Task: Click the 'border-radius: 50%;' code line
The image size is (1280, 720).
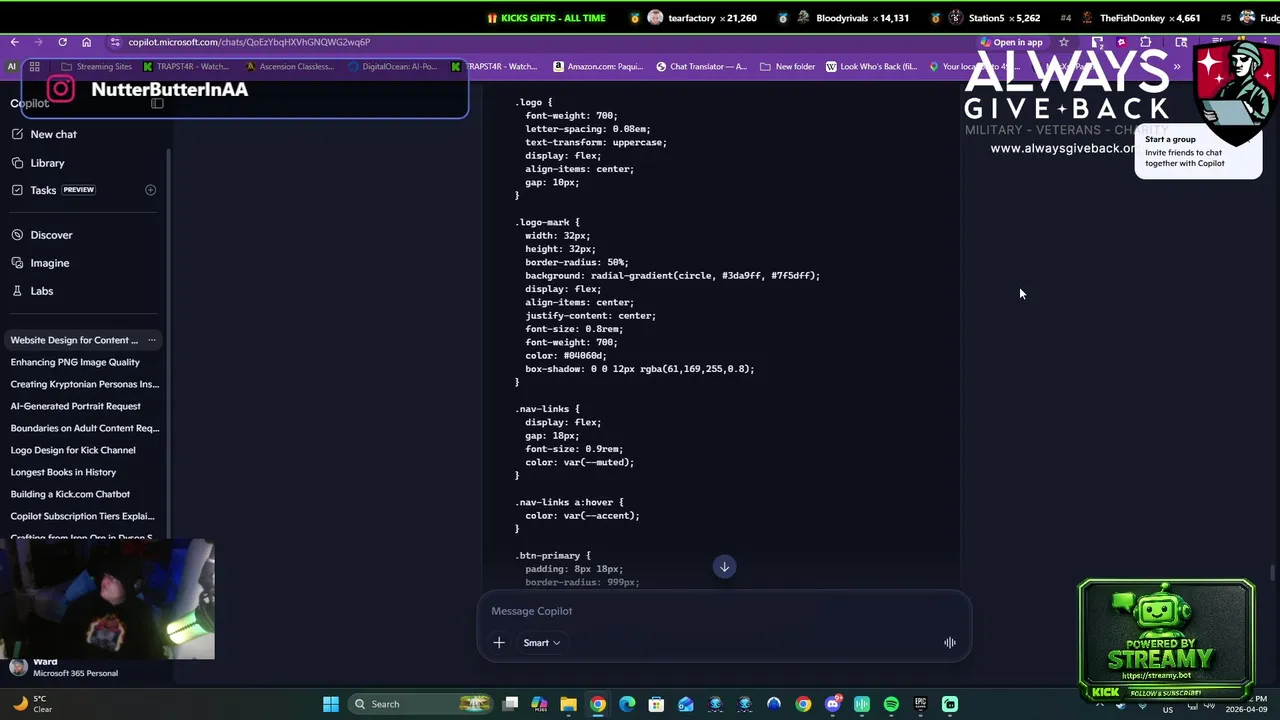Action: (577, 263)
